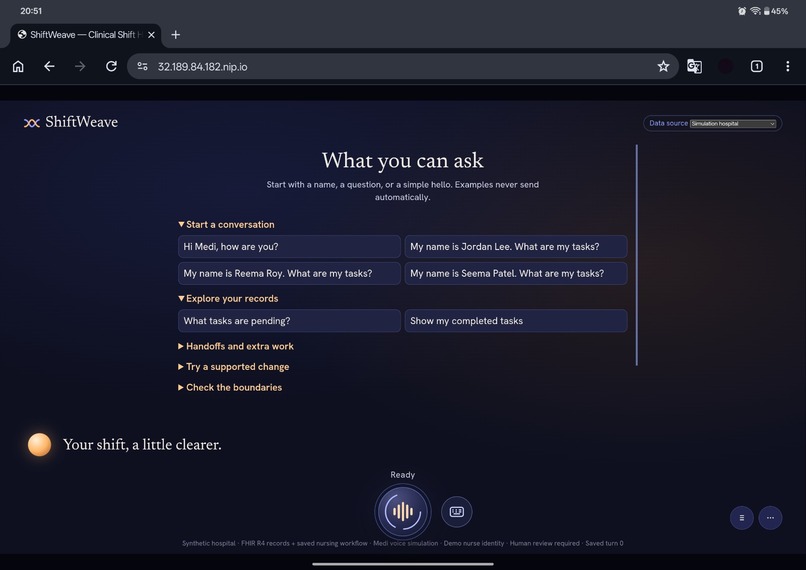Tap the microphone voice button
806x570 pixels.
402,512
